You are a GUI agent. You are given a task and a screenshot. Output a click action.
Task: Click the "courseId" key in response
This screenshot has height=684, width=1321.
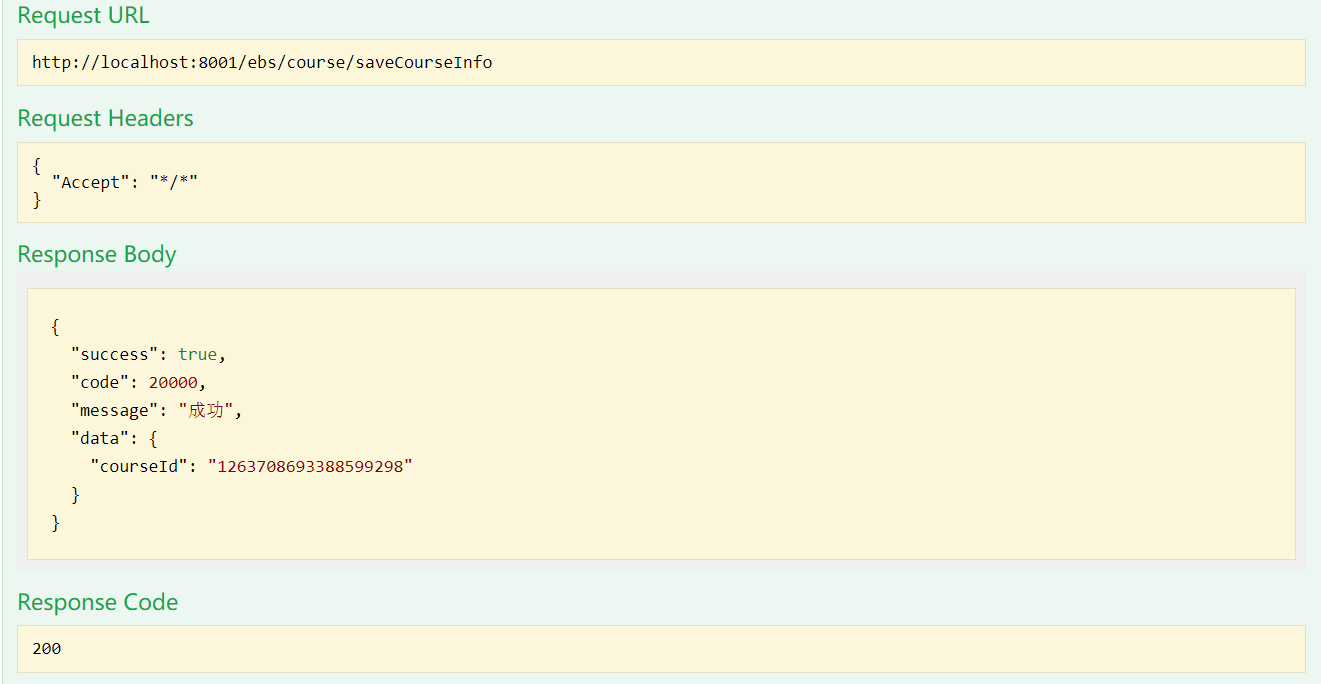pos(139,466)
